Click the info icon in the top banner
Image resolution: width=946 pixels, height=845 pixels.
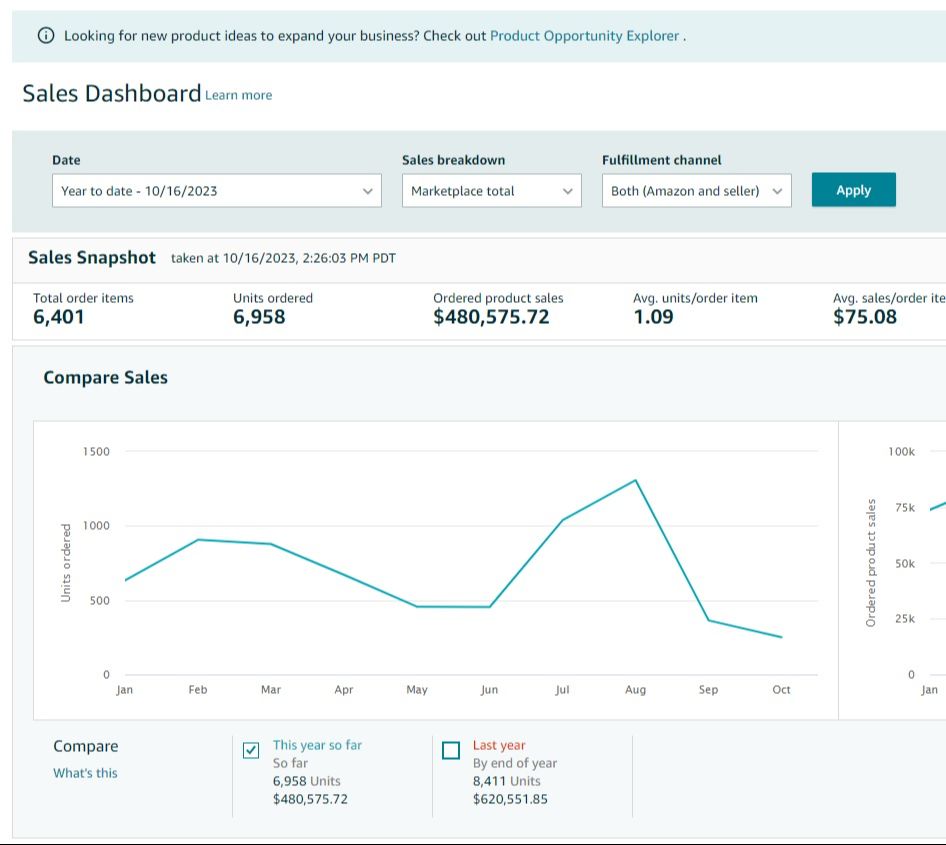tap(45, 36)
